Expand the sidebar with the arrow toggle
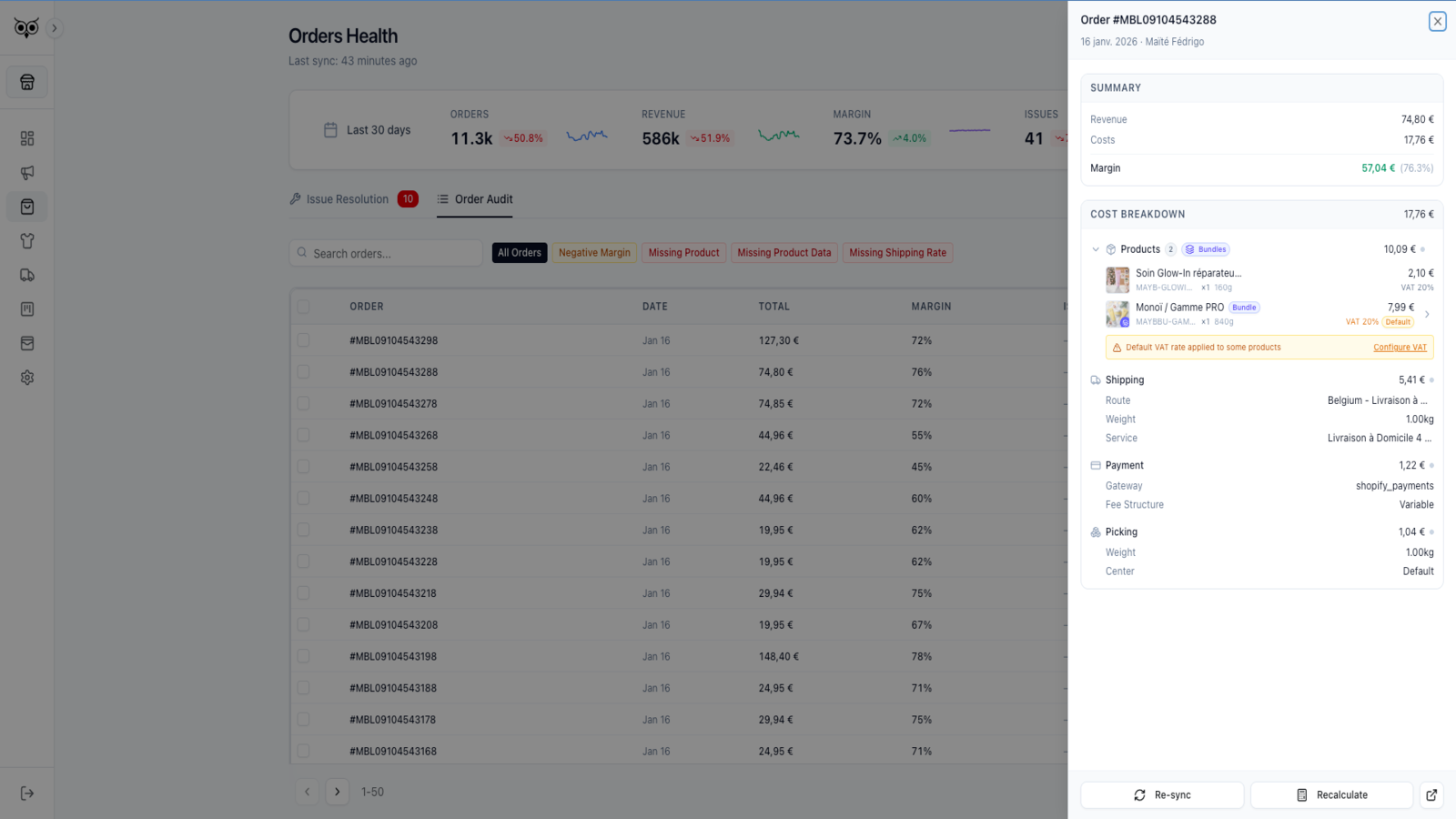Viewport: 1456px width, 819px height. coord(55,28)
